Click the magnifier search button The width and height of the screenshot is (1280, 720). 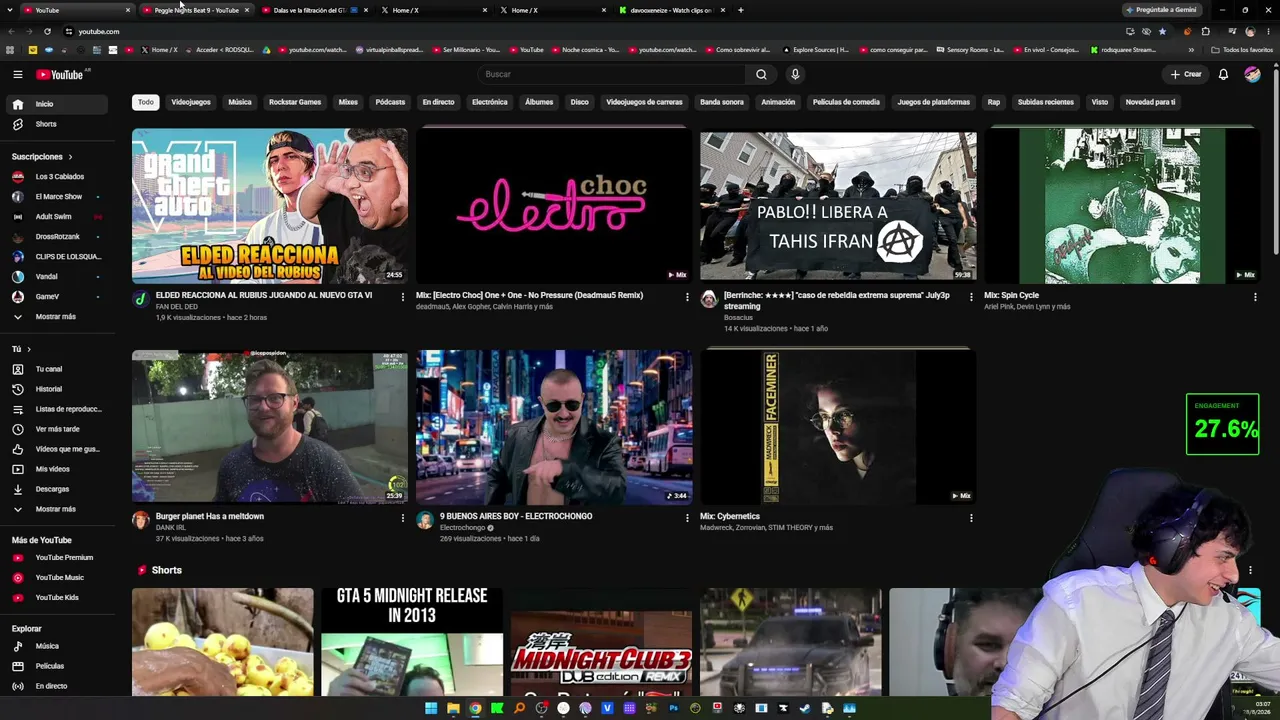(761, 74)
